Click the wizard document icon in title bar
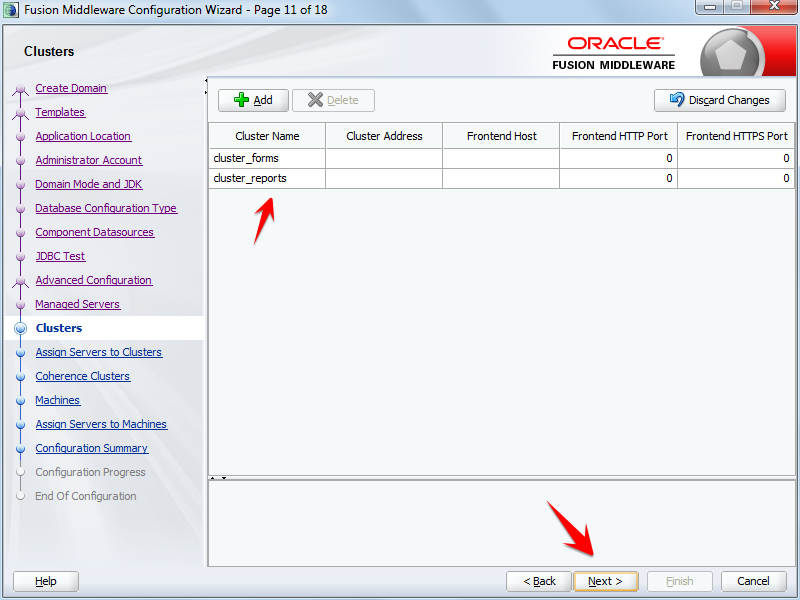 tap(11, 10)
